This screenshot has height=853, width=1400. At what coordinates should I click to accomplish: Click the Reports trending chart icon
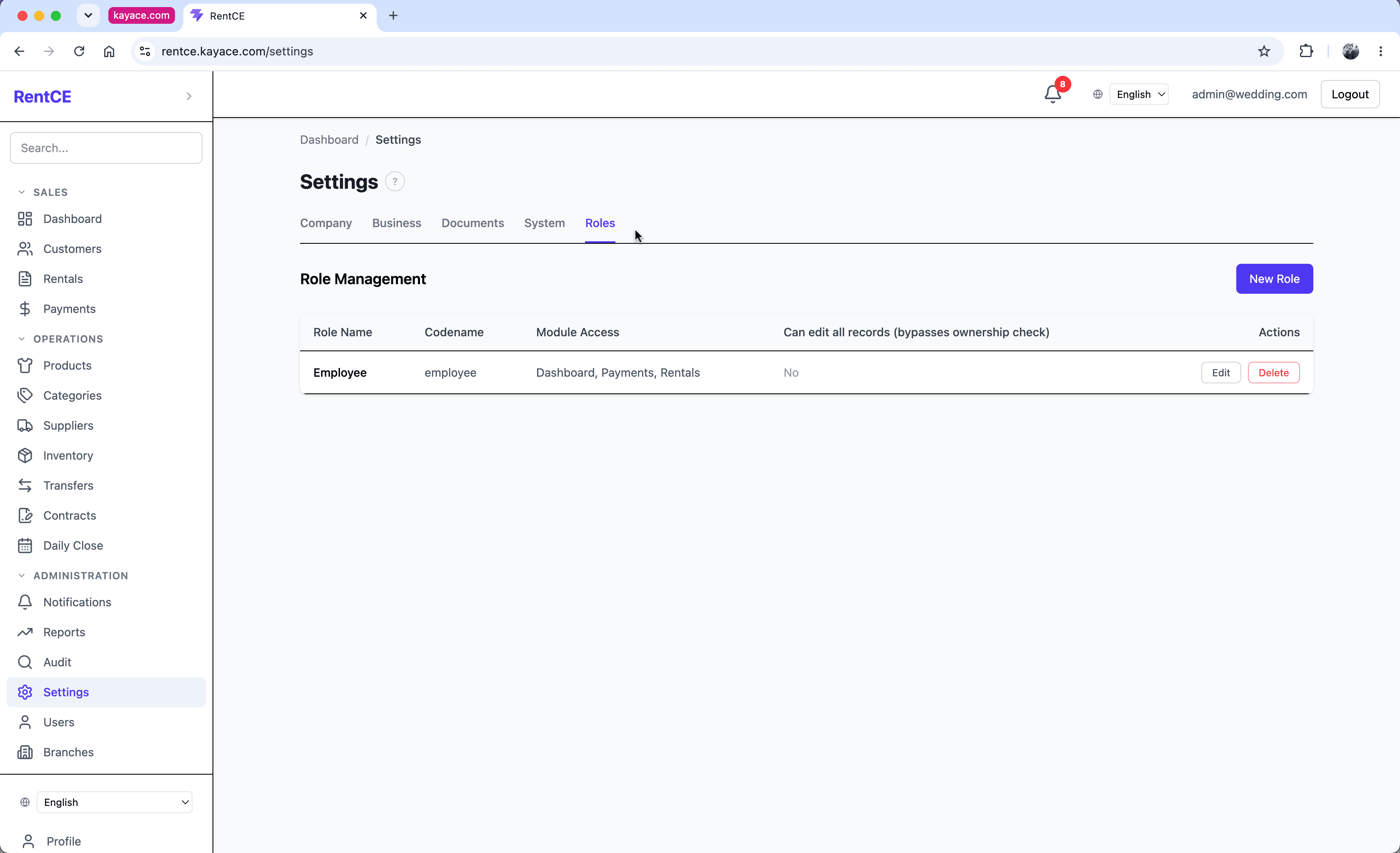(25, 632)
